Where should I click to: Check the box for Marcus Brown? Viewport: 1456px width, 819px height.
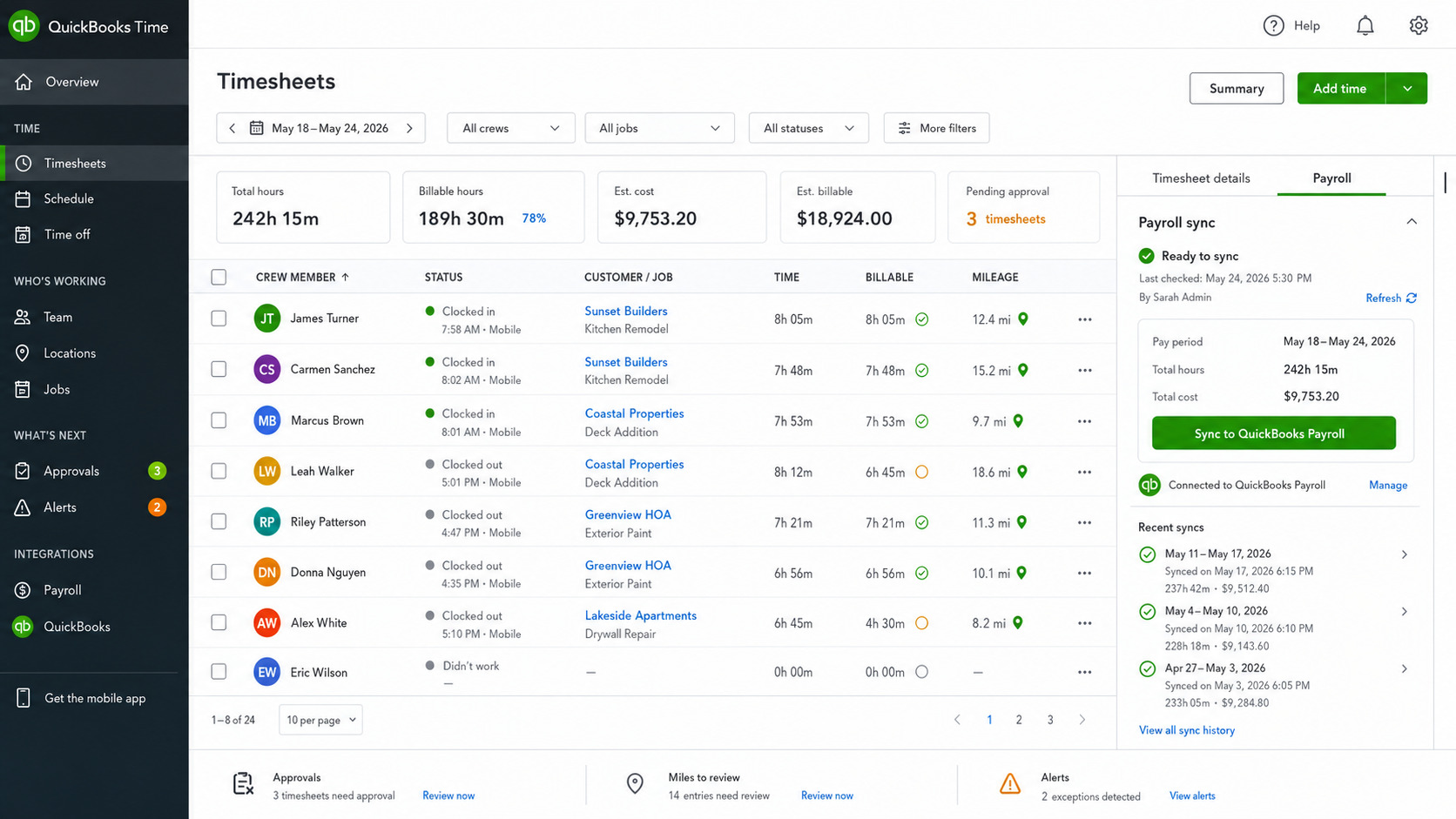[x=219, y=420]
